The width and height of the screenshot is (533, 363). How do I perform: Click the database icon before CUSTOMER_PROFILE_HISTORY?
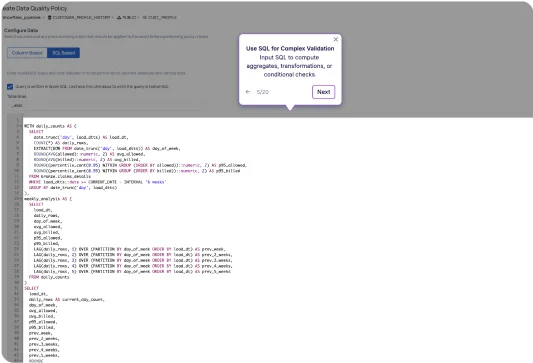[50, 17]
